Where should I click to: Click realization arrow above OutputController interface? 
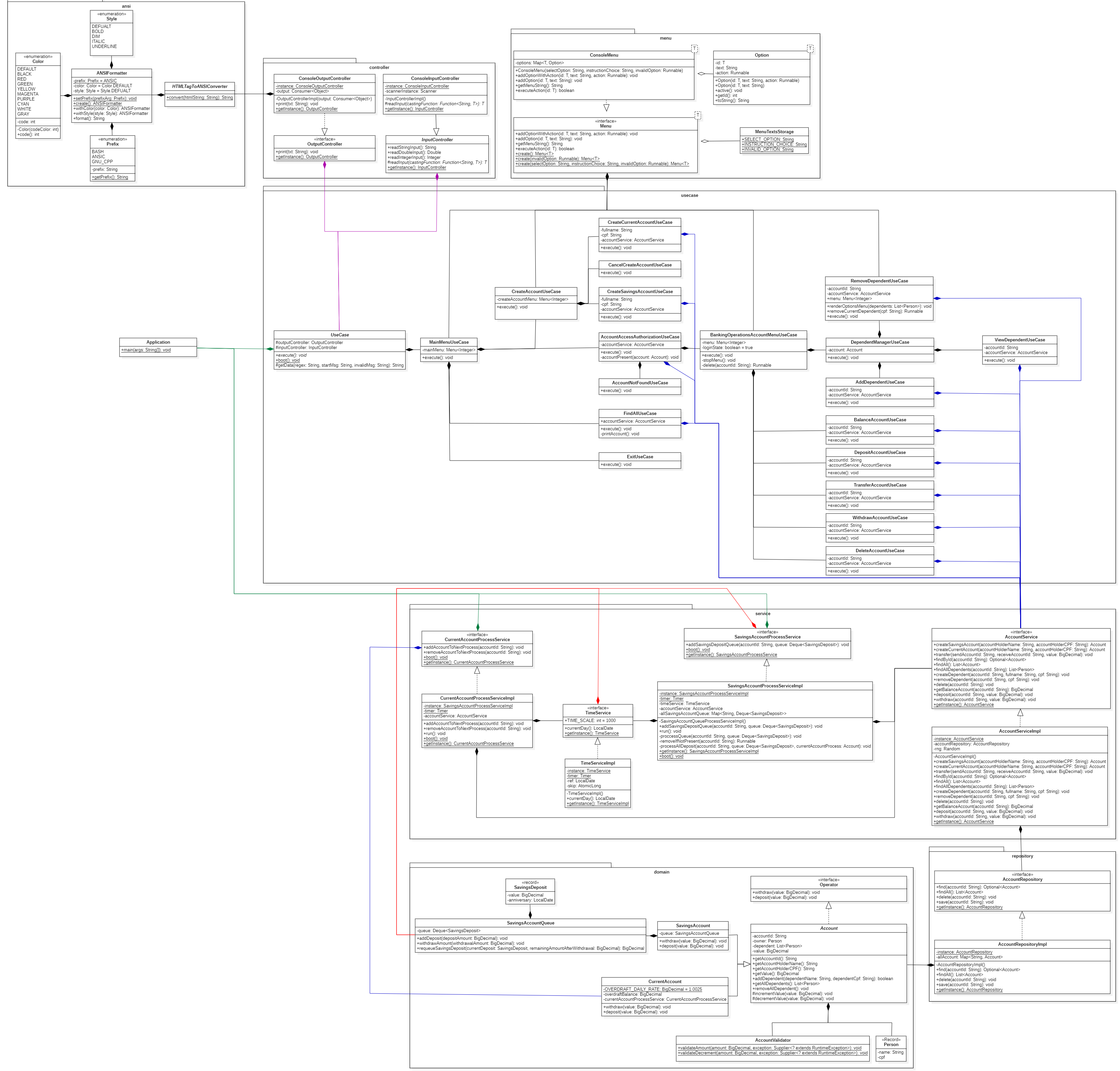(325, 131)
